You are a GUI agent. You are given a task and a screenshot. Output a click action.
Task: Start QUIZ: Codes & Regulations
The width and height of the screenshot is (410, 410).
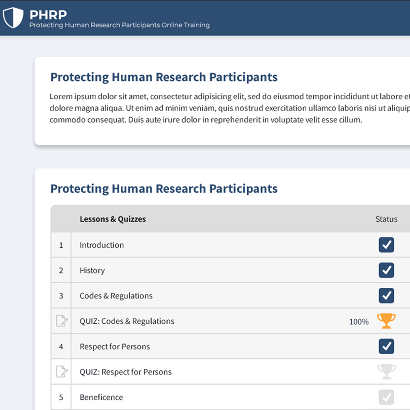pos(127,321)
